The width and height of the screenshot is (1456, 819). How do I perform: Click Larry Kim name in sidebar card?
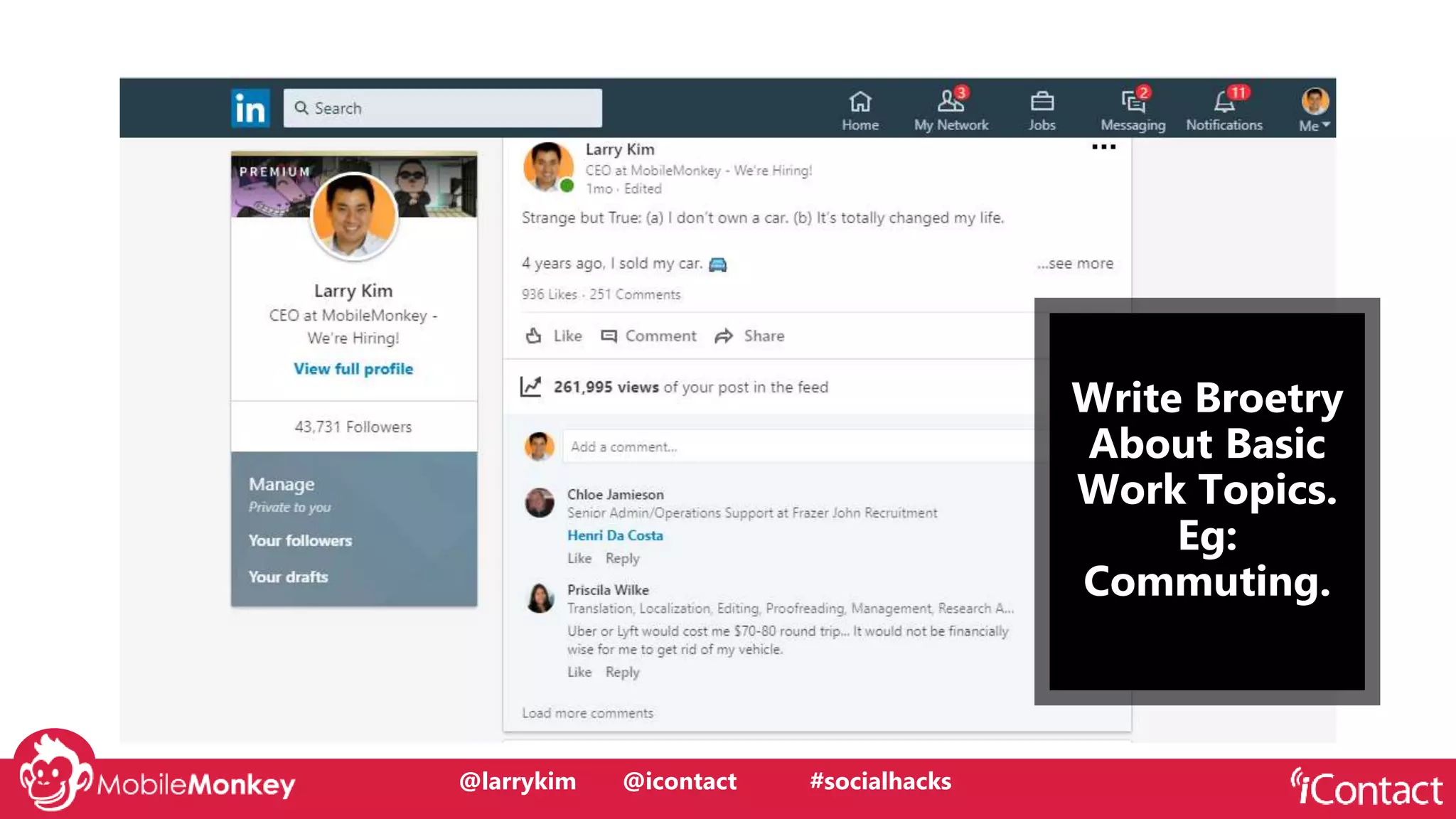click(353, 291)
